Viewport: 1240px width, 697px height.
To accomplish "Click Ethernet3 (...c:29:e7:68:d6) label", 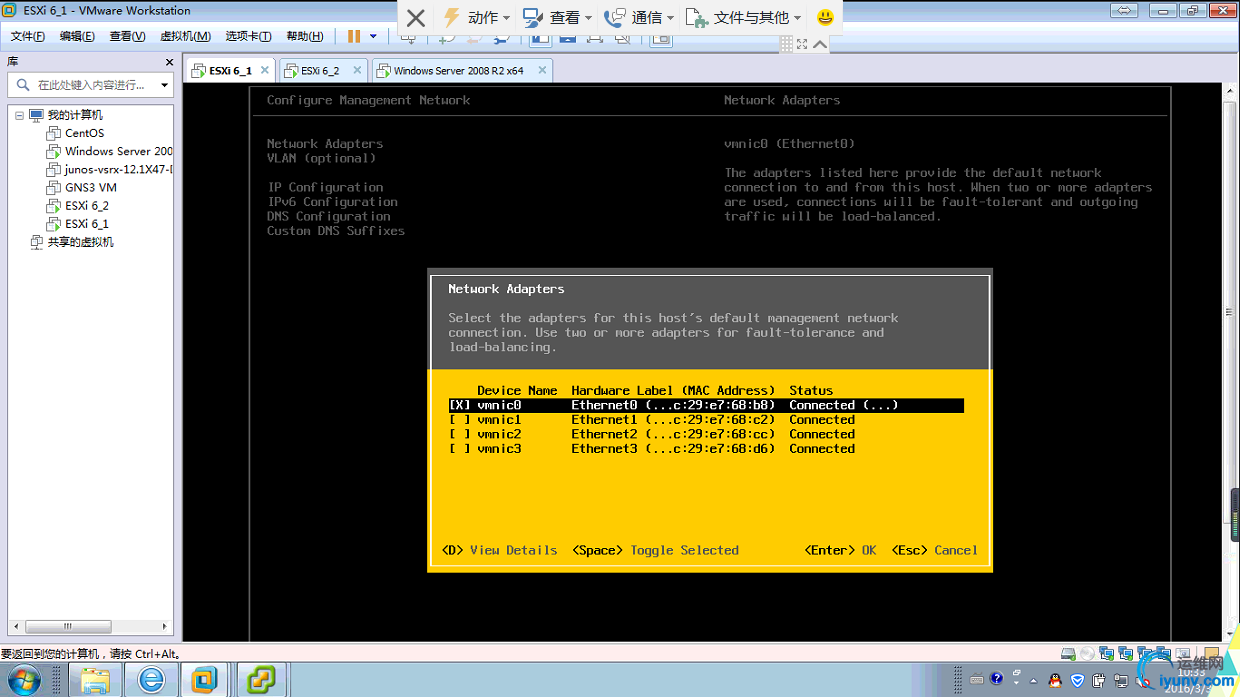I will pyautogui.click(x=673, y=449).
